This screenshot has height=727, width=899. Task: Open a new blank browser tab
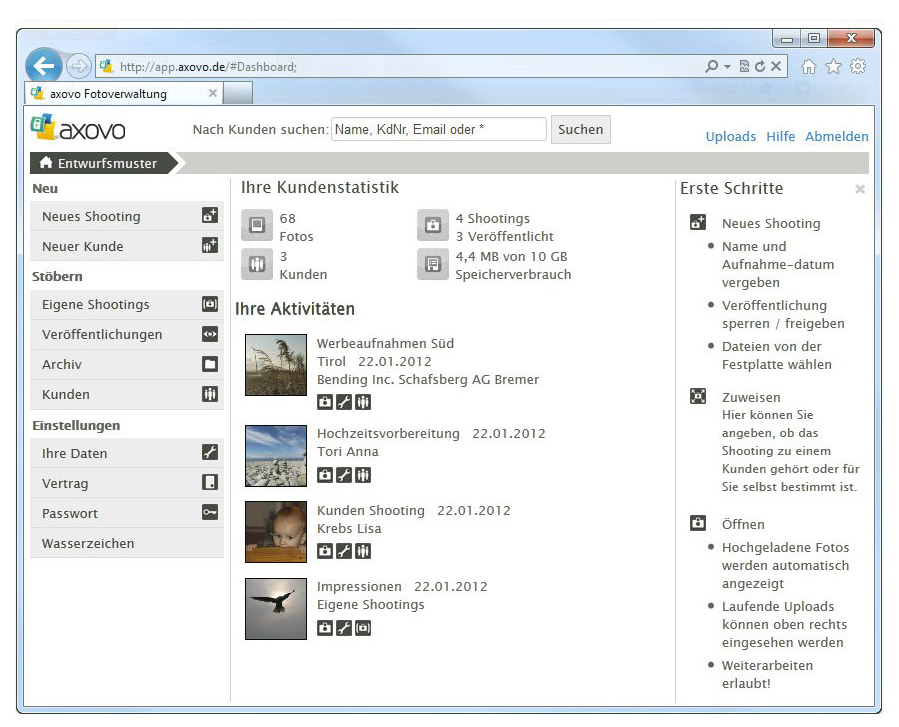tap(238, 93)
